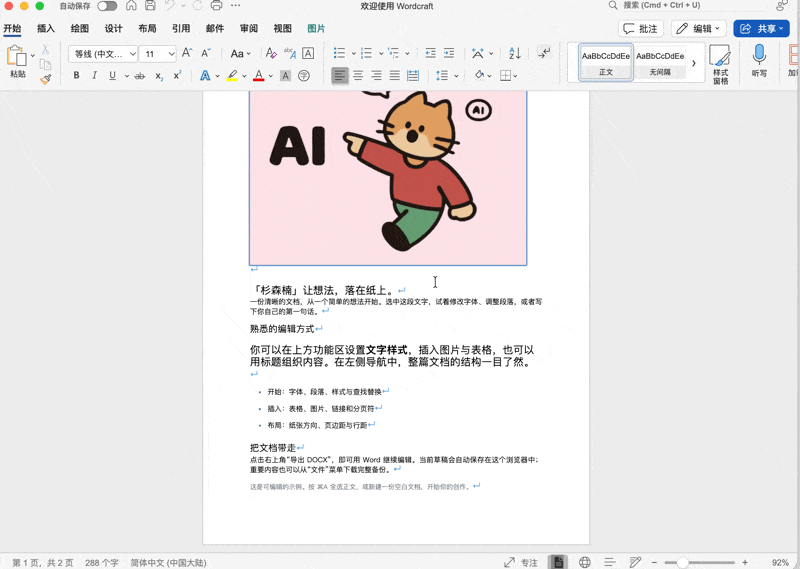Click the justify alignment icon
This screenshot has width=800, height=569.
pyautogui.click(x=395, y=76)
